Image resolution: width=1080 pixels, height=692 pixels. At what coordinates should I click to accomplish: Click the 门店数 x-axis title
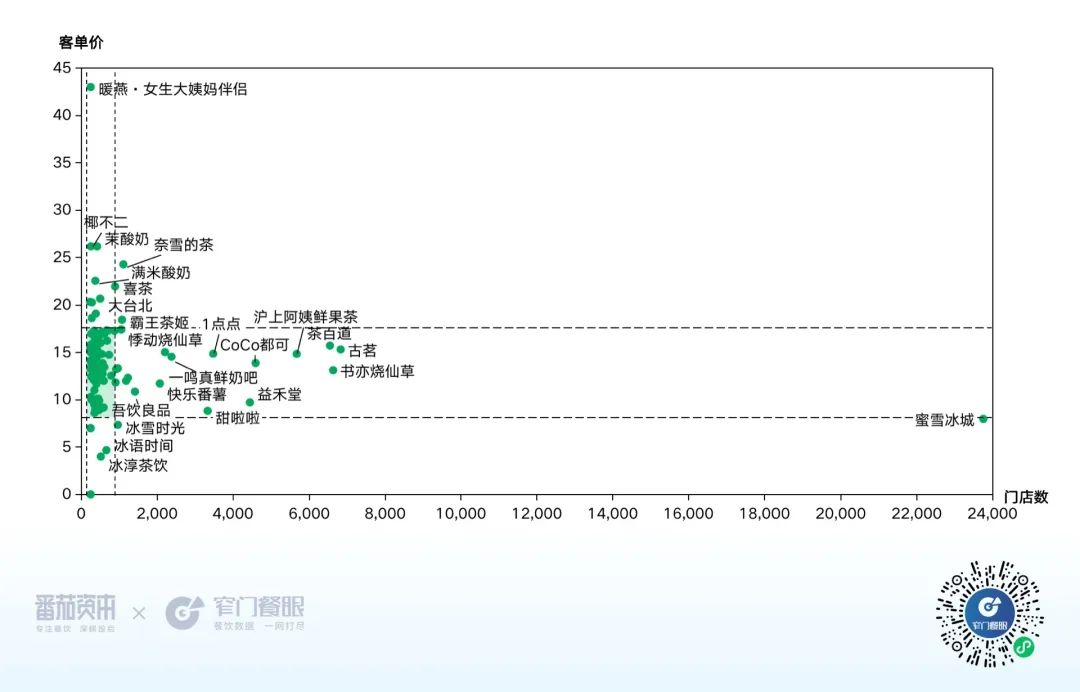coord(1026,497)
